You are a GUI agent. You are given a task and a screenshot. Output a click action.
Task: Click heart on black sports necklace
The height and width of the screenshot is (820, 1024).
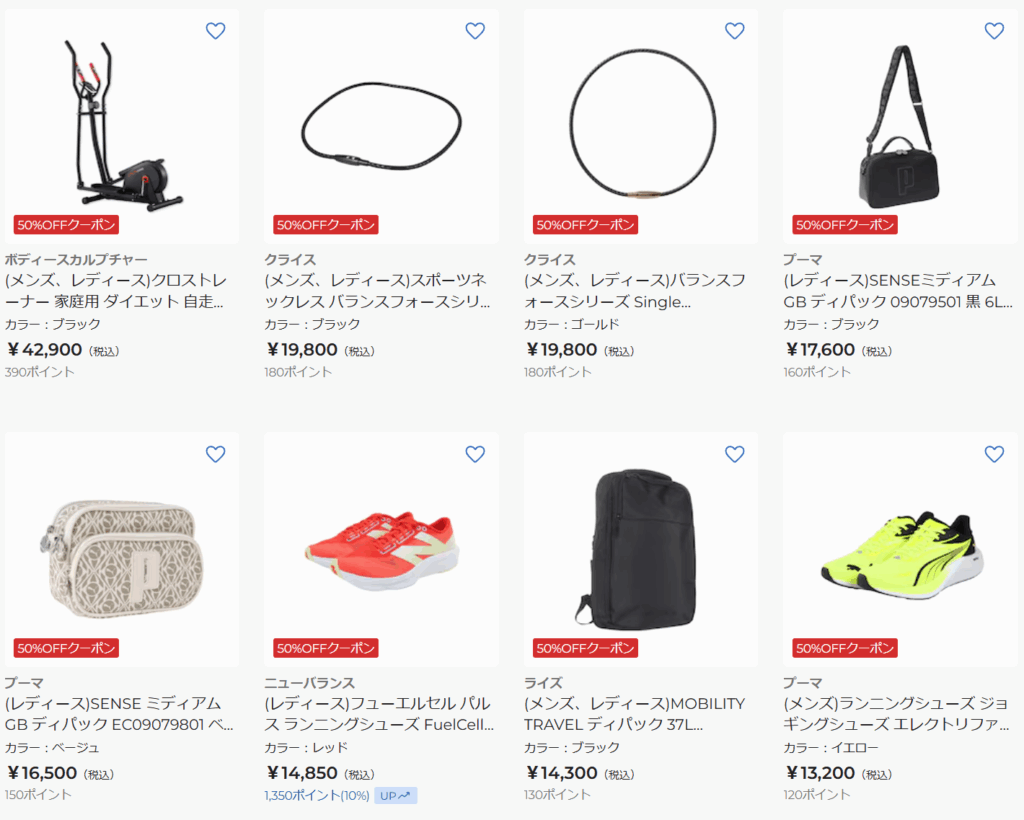(x=475, y=31)
